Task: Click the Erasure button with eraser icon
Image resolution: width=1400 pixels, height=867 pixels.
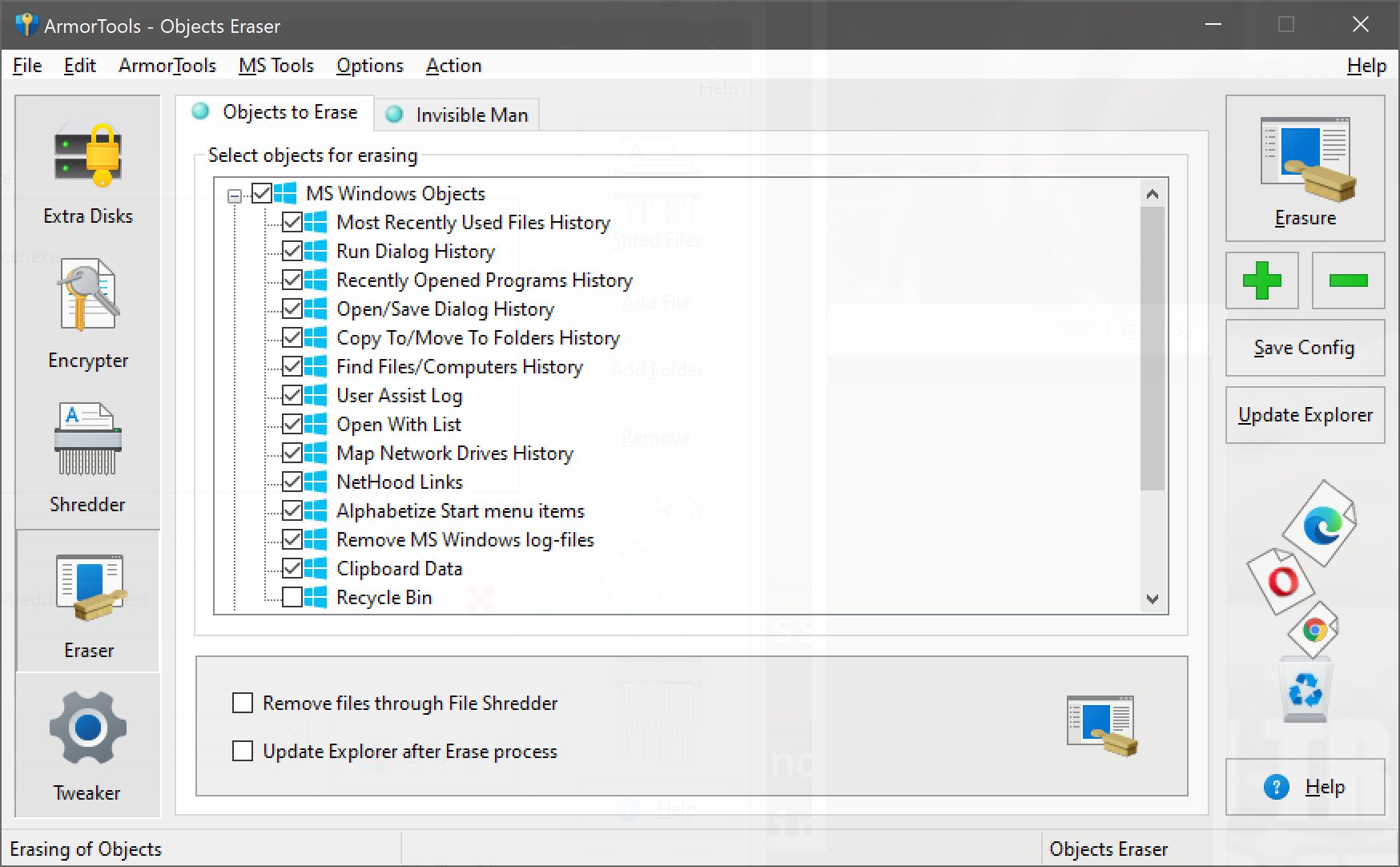Action: [1305, 168]
